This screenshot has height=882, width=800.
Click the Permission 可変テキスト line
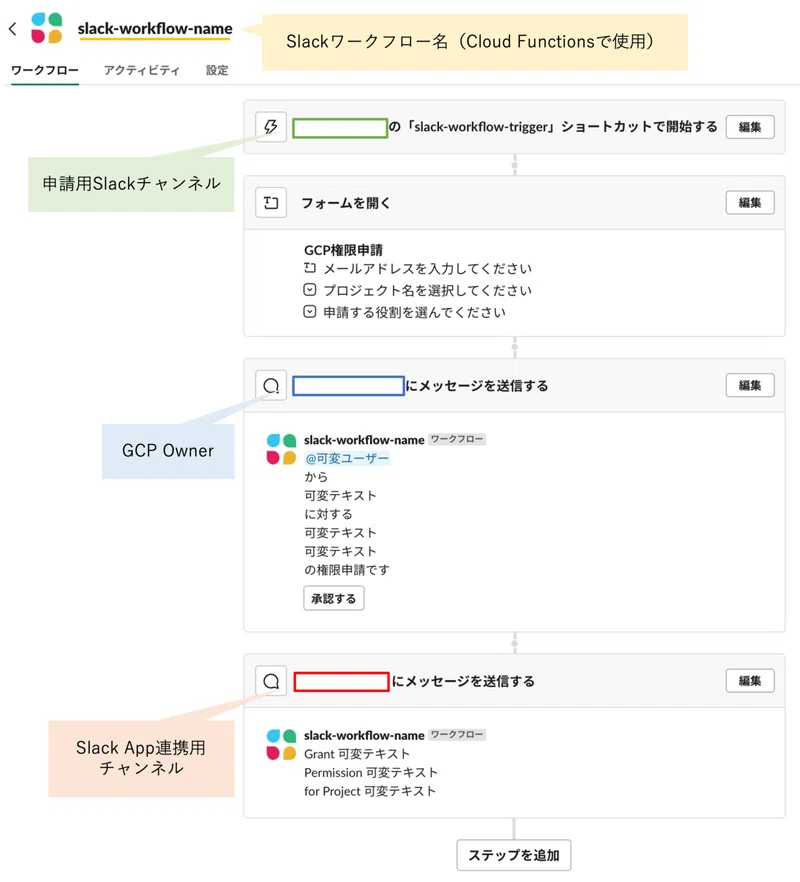tap(371, 772)
